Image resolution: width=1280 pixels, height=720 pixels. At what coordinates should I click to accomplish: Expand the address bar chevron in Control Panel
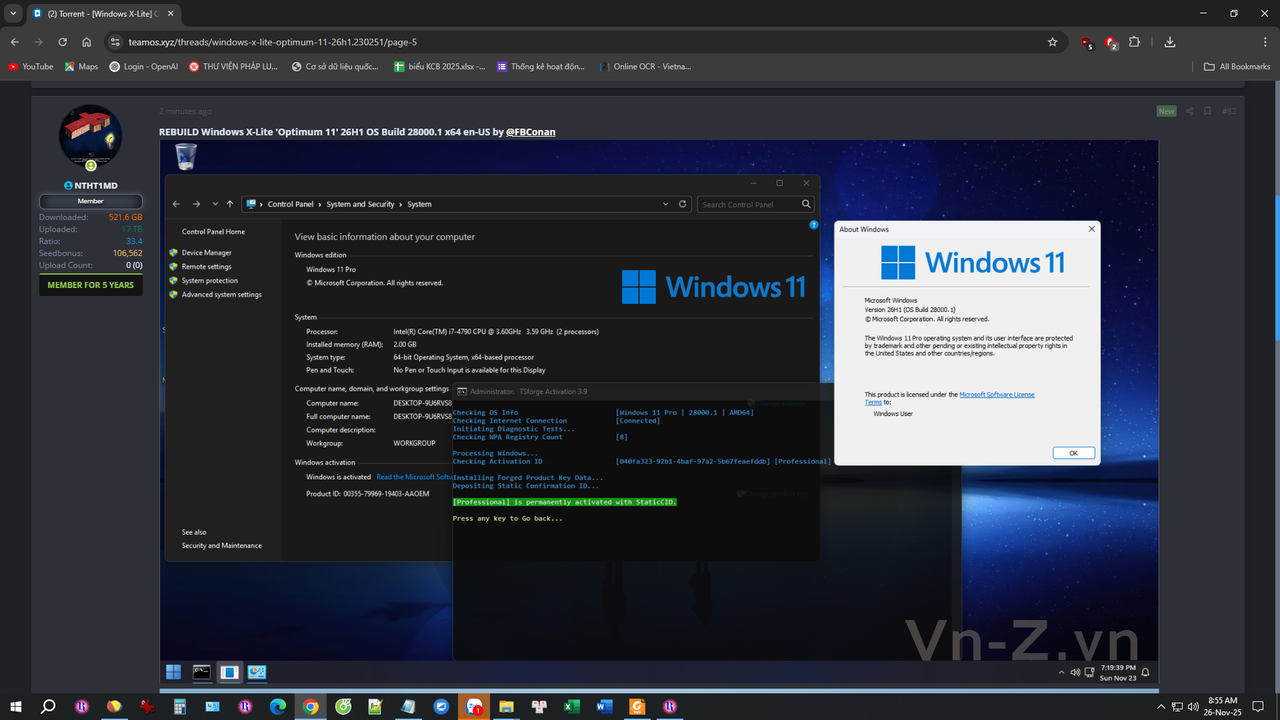[665, 204]
